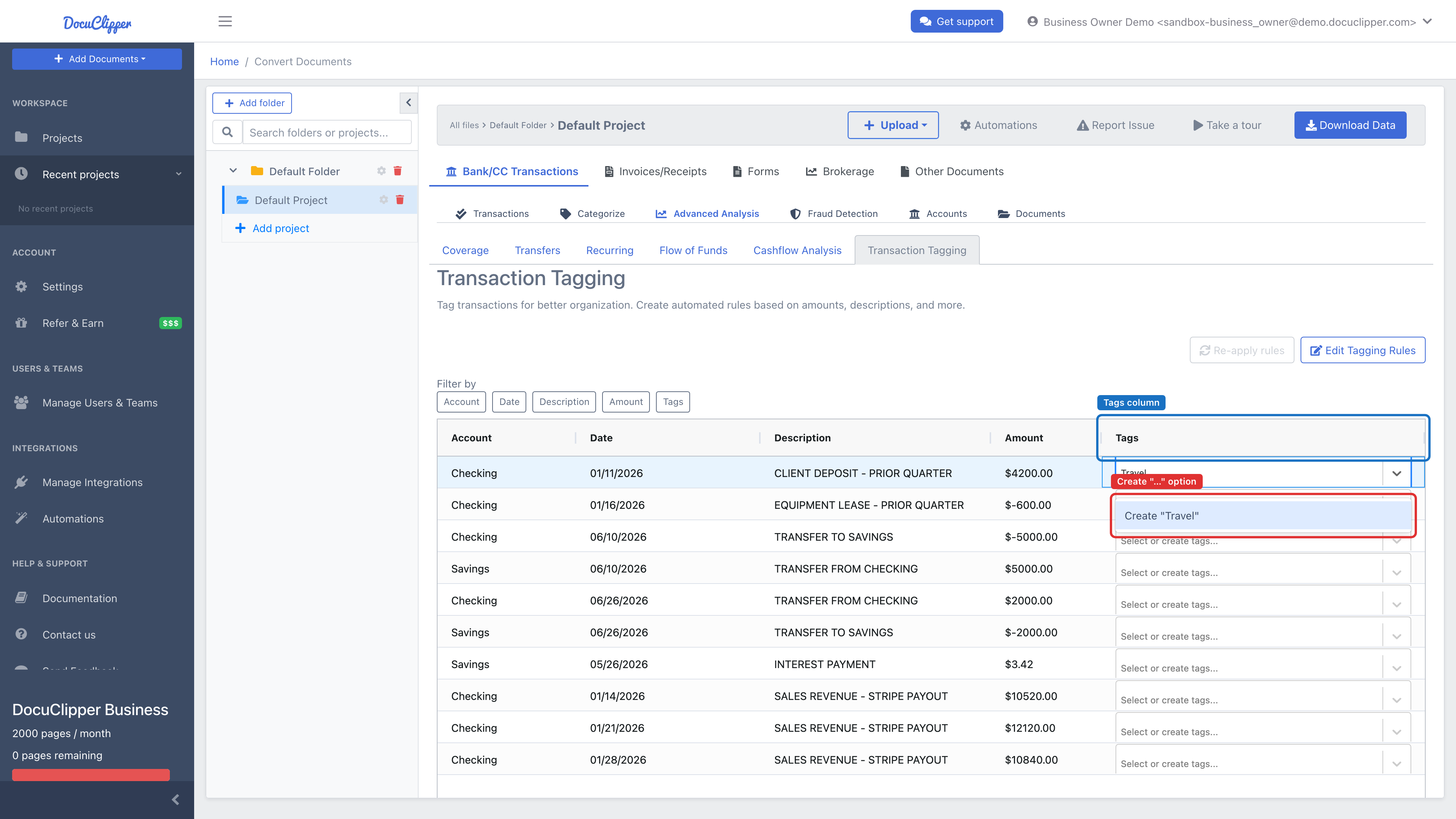This screenshot has height=819, width=1456.
Task: Select the Create "Travel" option
Action: [x=1263, y=516]
